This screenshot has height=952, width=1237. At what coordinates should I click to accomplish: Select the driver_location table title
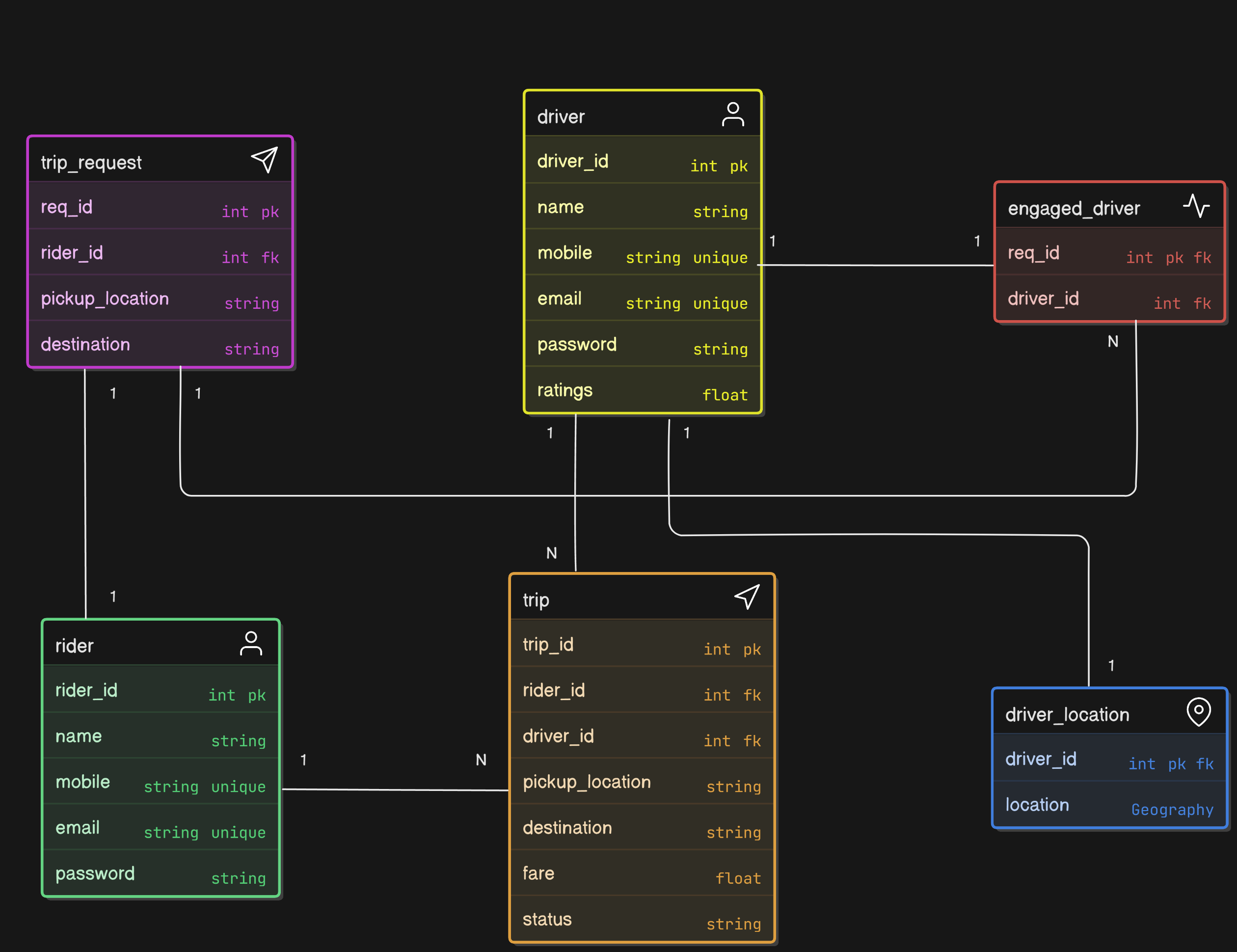tap(1067, 715)
